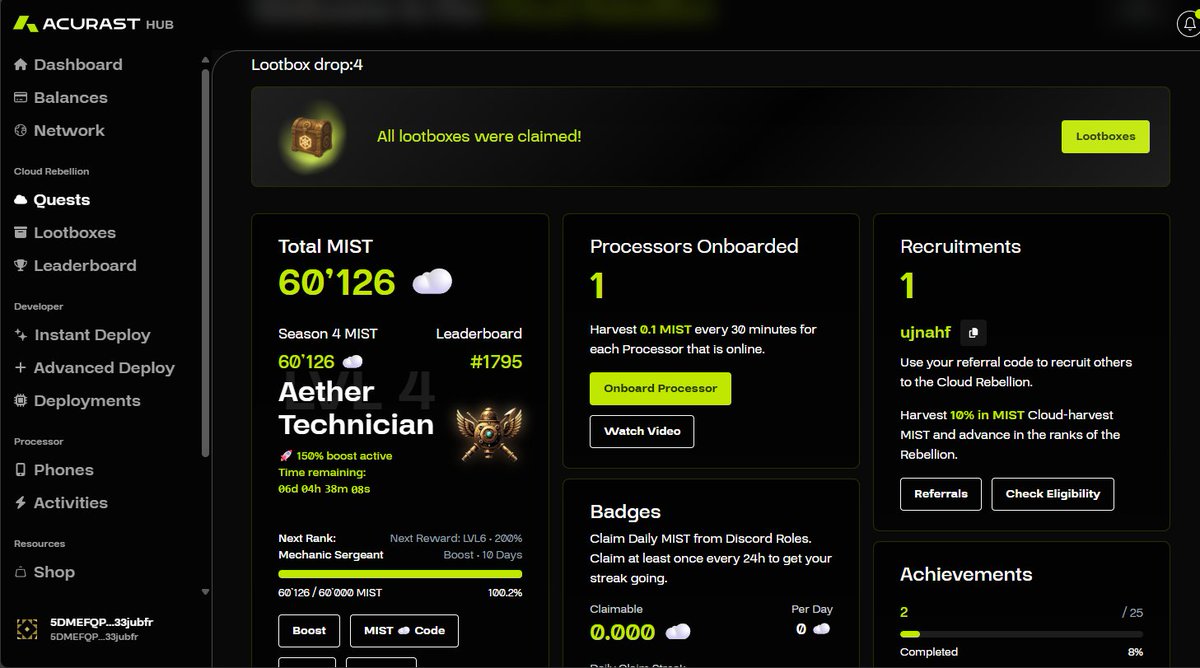This screenshot has height=668, width=1200.
Task: Click the Total MIST value 60'126
Action: pyautogui.click(x=337, y=283)
